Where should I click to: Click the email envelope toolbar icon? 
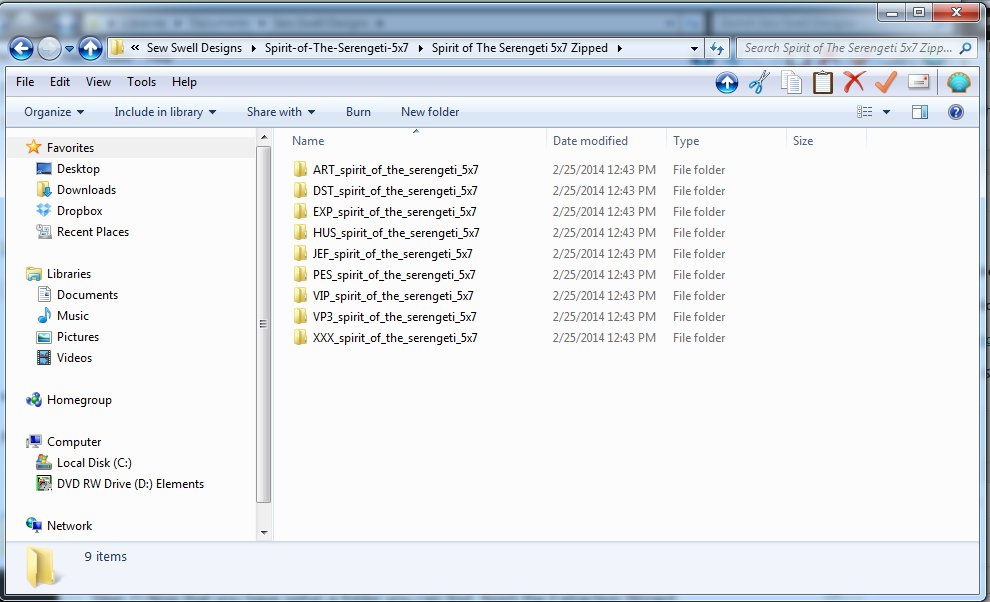coord(919,81)
